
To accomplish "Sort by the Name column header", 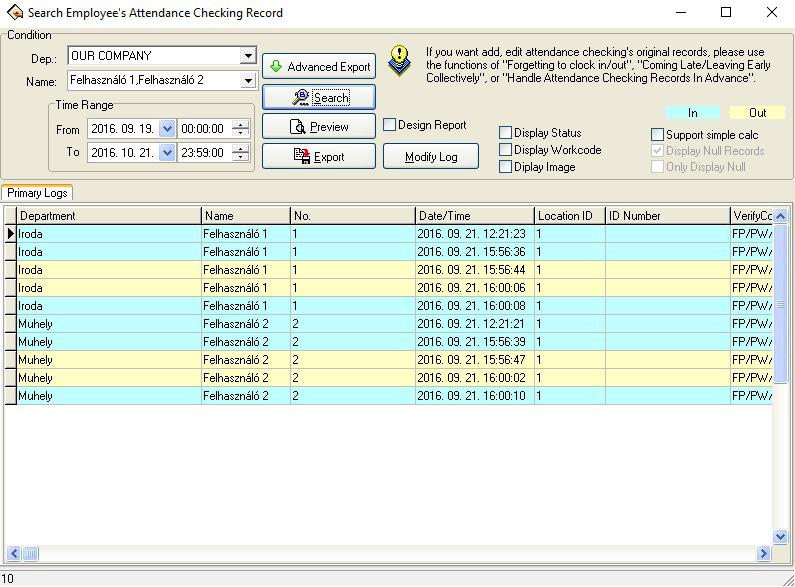I will point(245,216).
